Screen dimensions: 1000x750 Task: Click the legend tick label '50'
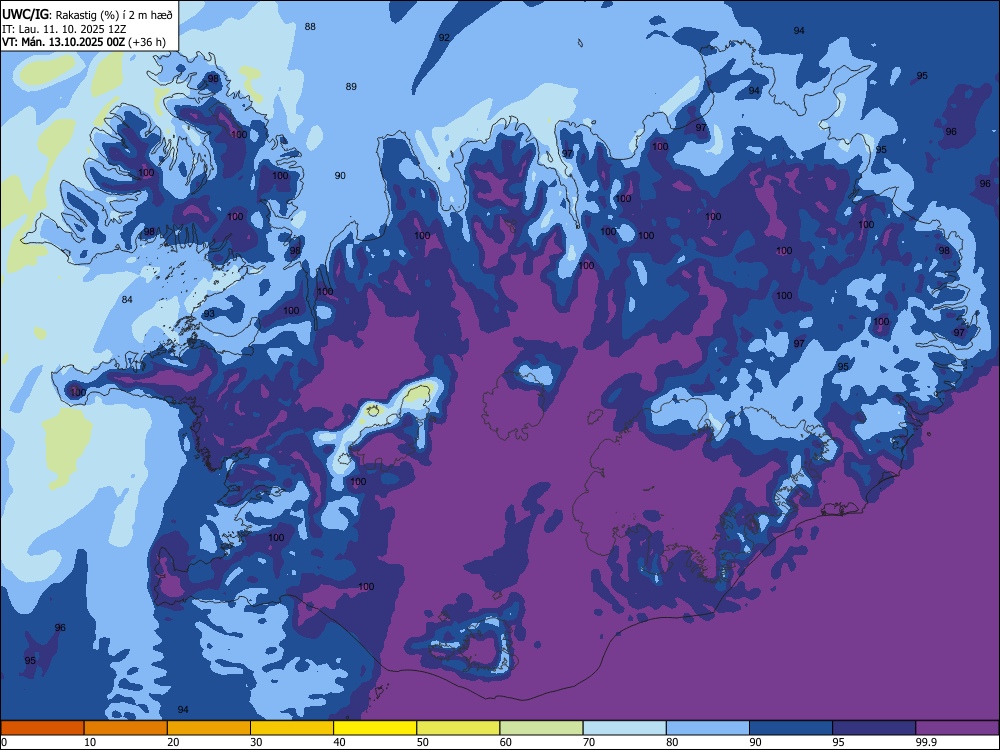coord(423,742)
